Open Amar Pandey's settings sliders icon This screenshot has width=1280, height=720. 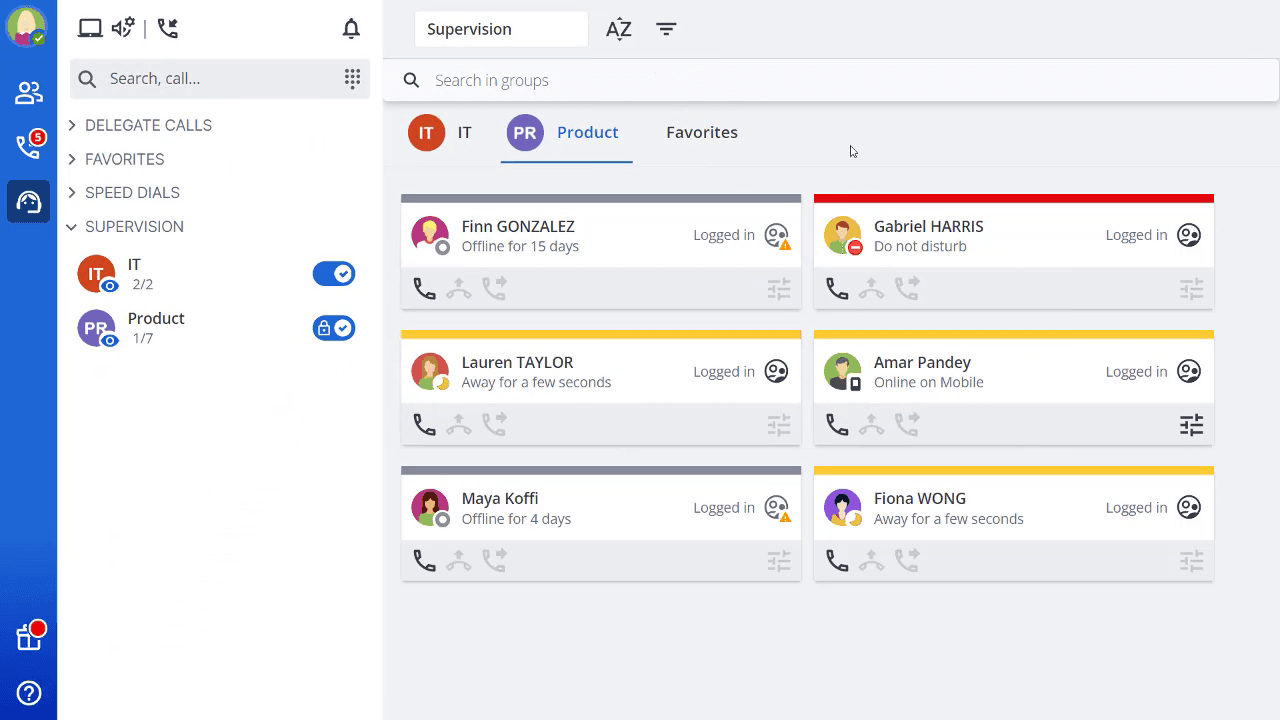coord(1191,425)
